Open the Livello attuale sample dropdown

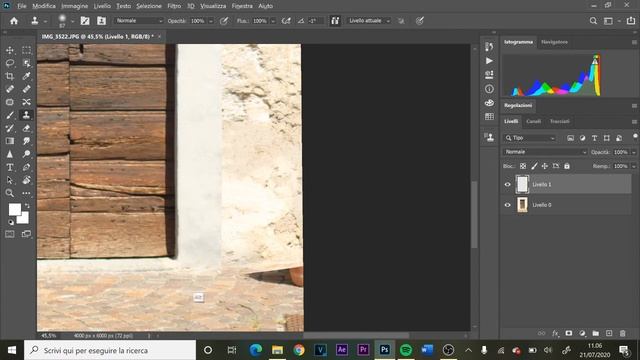(369, 21)
